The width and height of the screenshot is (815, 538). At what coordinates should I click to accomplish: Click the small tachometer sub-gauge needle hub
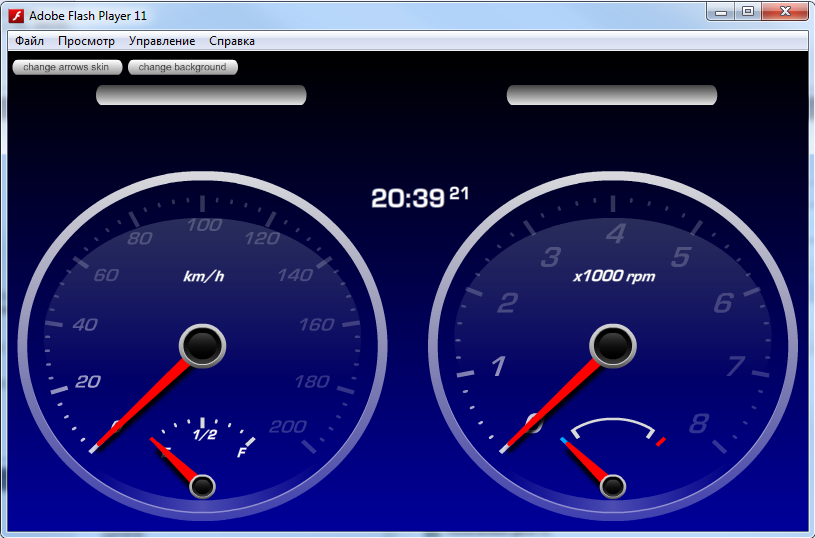coord(613,487)
